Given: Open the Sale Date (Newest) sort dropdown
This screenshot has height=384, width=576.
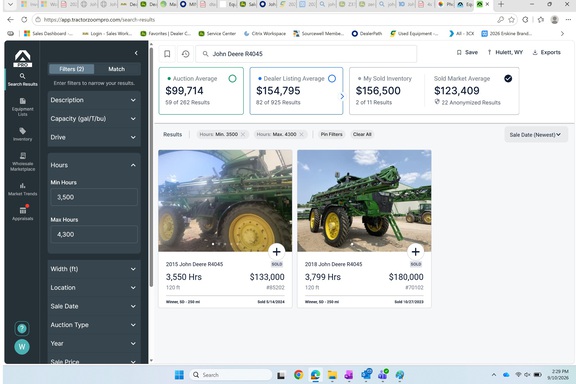Looking at the screenshot, I should pyautogui.click(x=536, y=134).
